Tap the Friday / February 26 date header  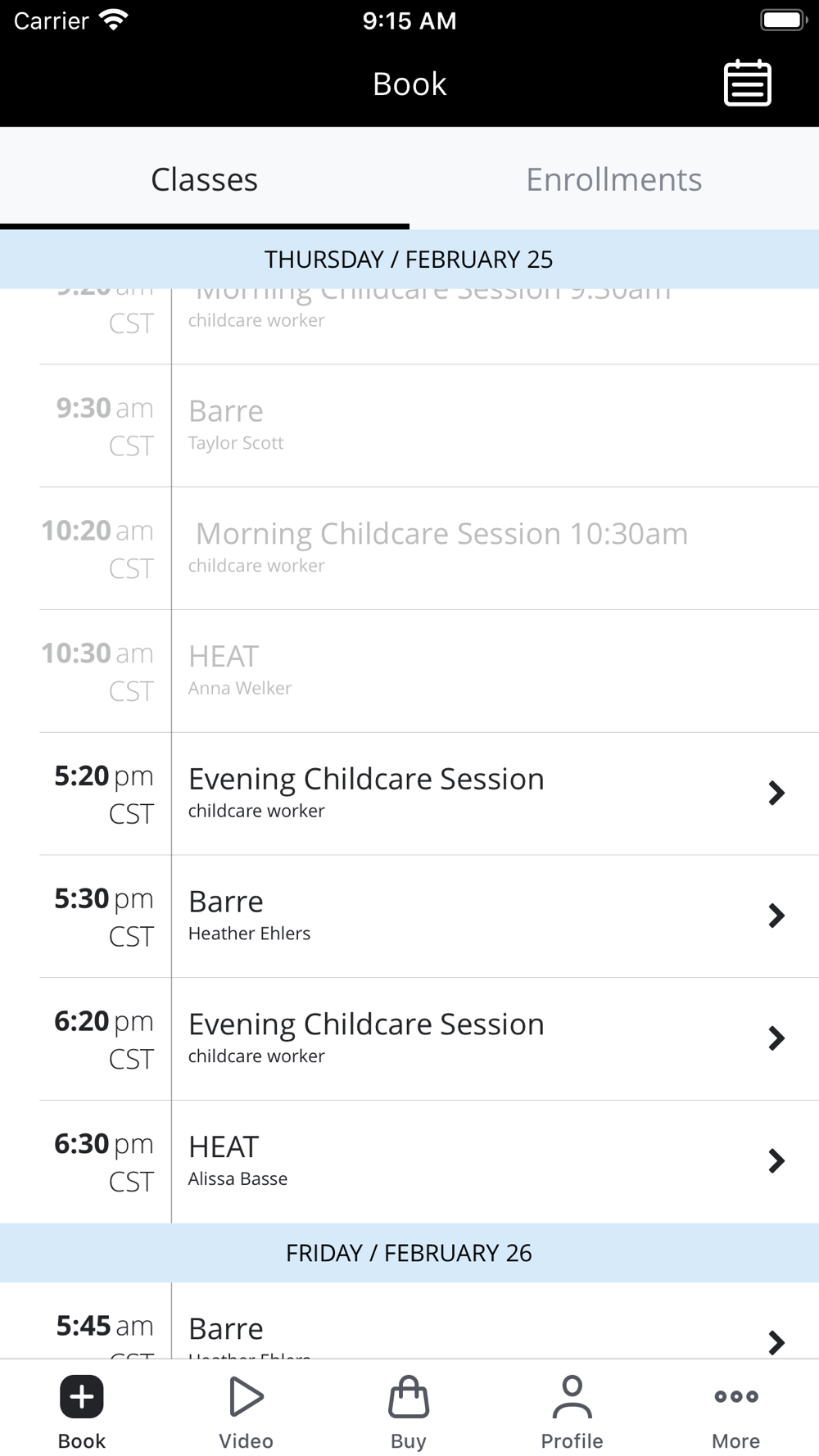409,1253
